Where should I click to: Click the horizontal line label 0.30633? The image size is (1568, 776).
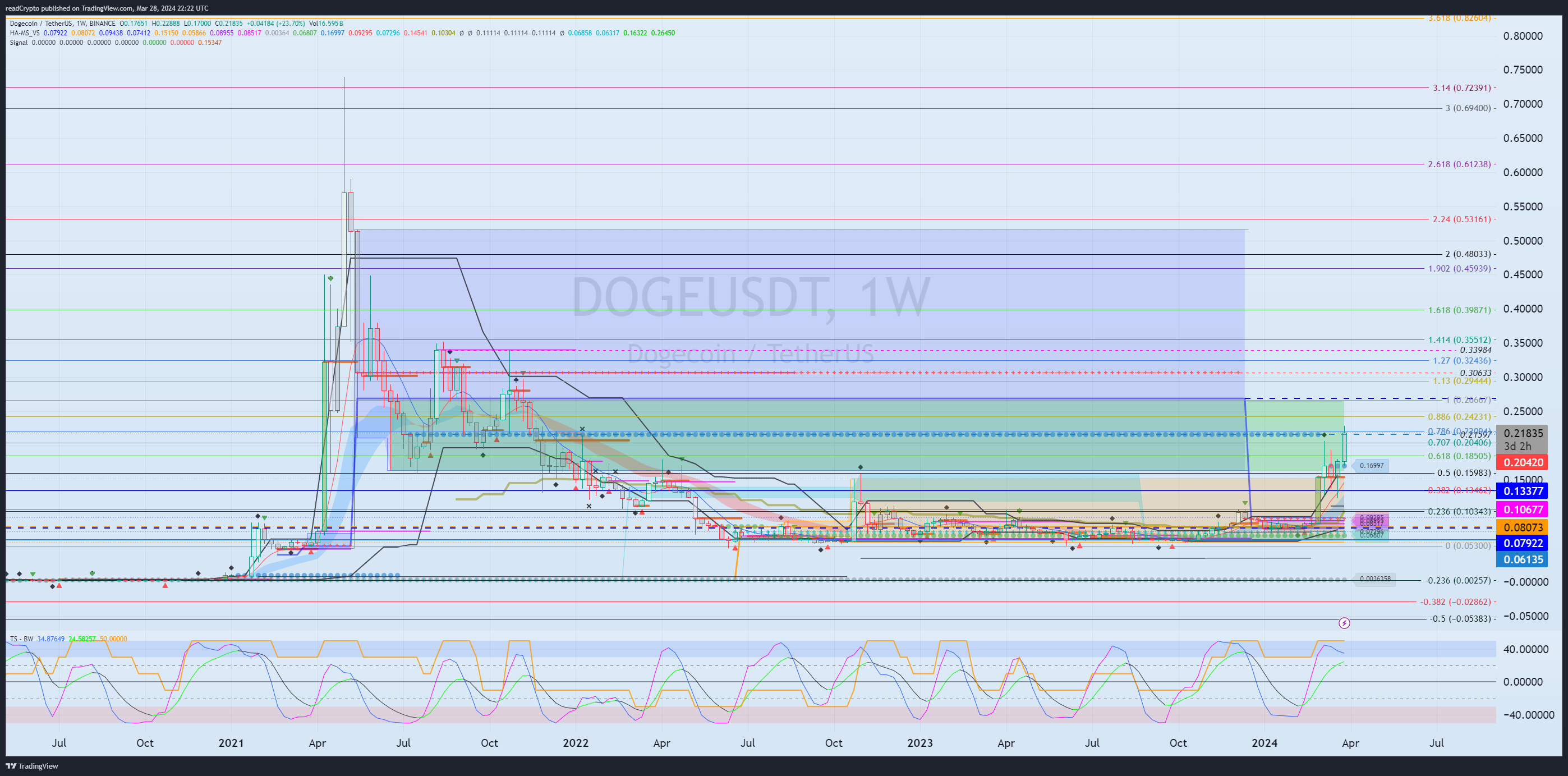coord(1475,373)
